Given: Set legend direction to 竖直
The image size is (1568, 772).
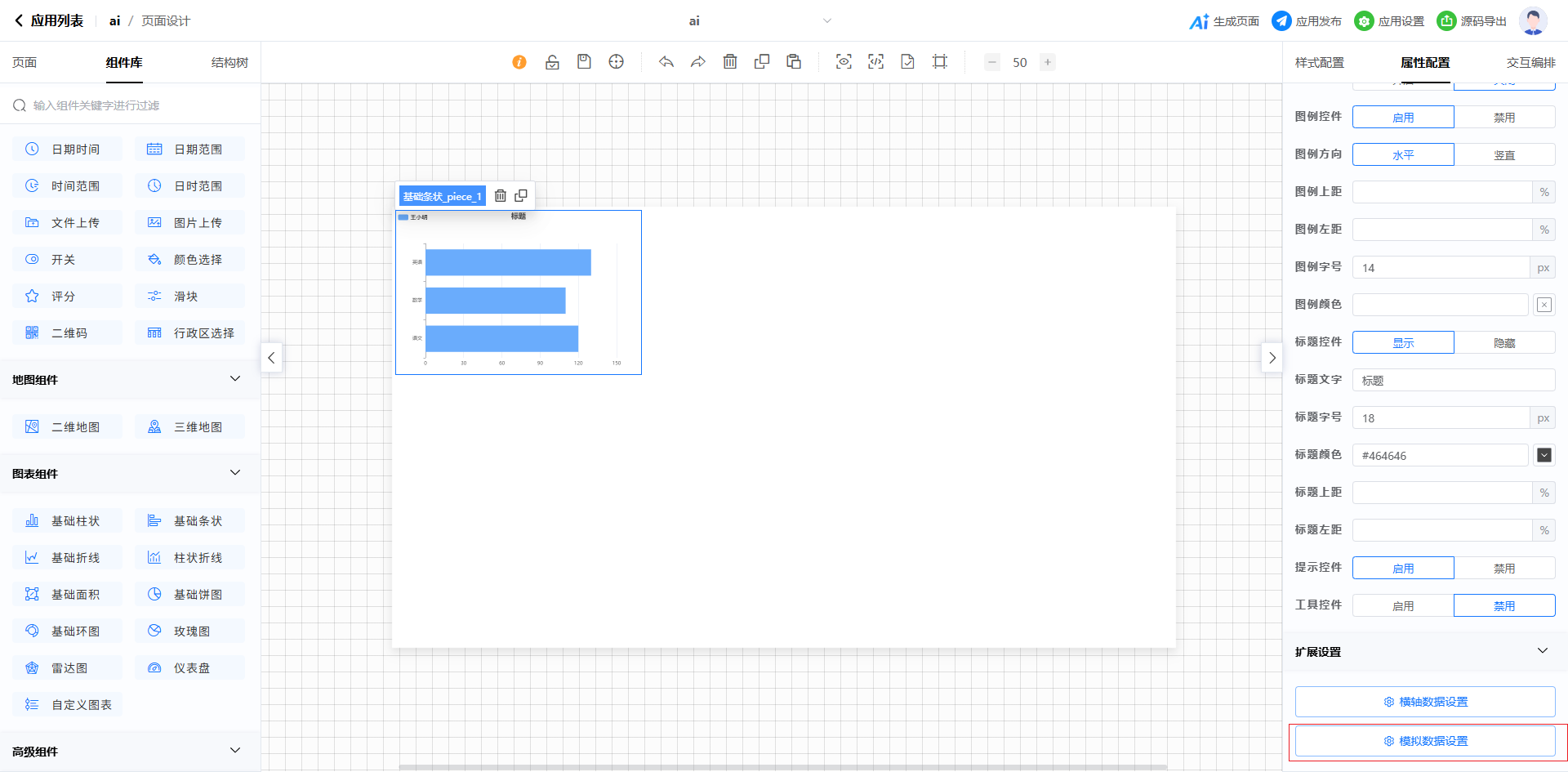Looking at the screenshot, I should pos(1504,155).
